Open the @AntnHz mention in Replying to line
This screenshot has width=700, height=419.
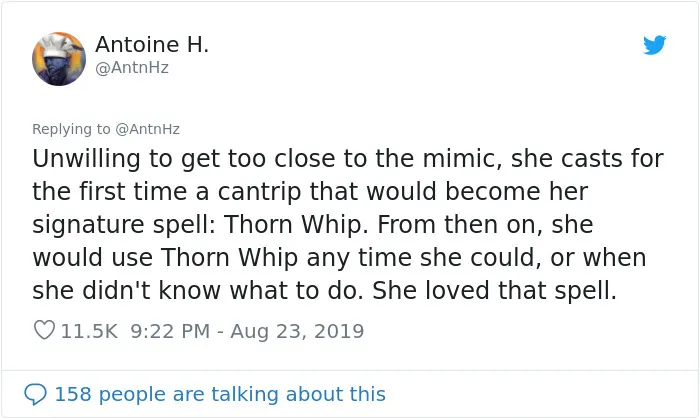pos(147,129)
